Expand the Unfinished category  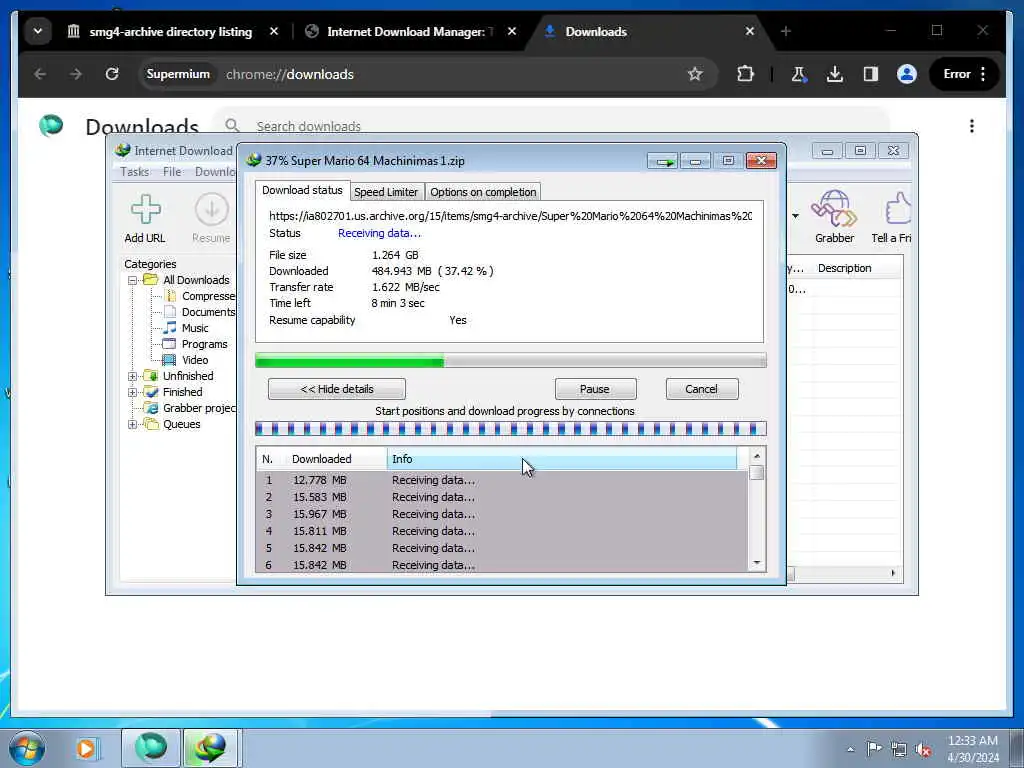pos(133,376)
